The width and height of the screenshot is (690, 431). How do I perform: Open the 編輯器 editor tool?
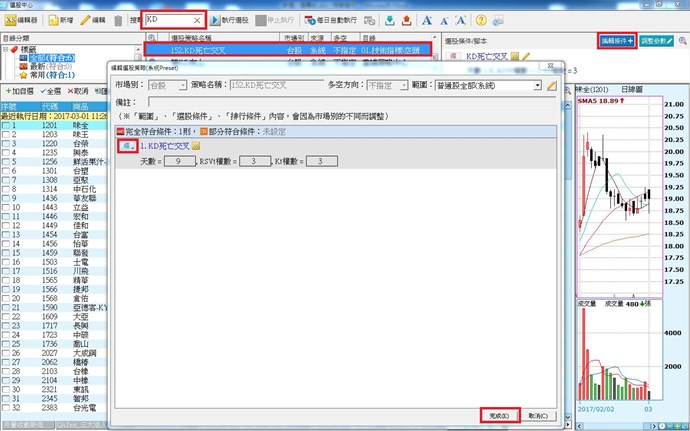click(x=22, y=20)
